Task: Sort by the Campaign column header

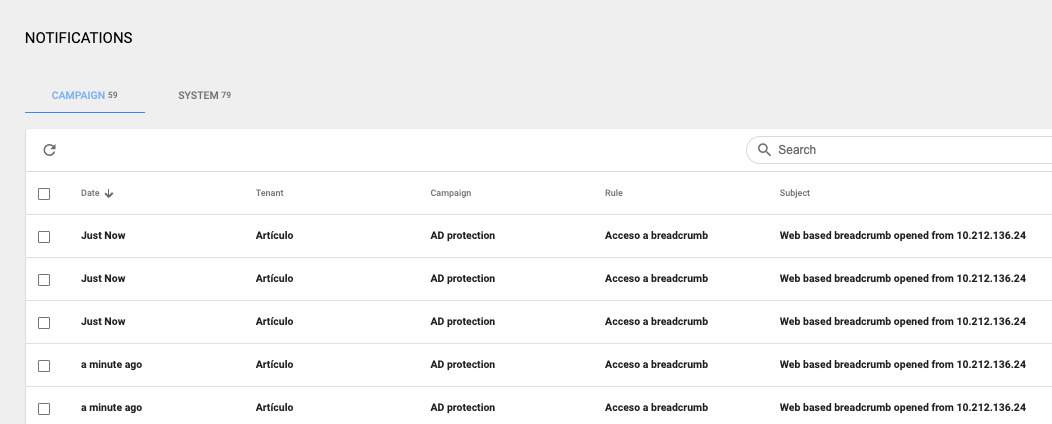Action: [451, 193]
